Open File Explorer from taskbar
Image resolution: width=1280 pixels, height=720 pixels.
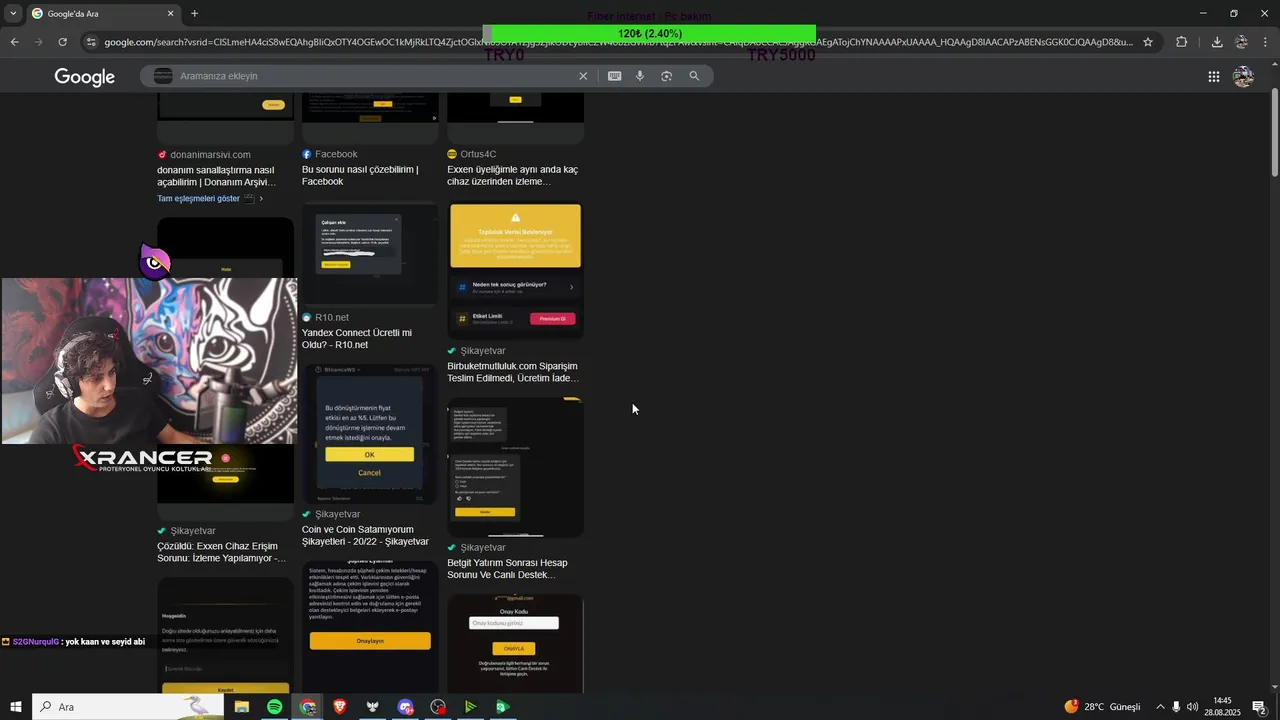(242, 707)
